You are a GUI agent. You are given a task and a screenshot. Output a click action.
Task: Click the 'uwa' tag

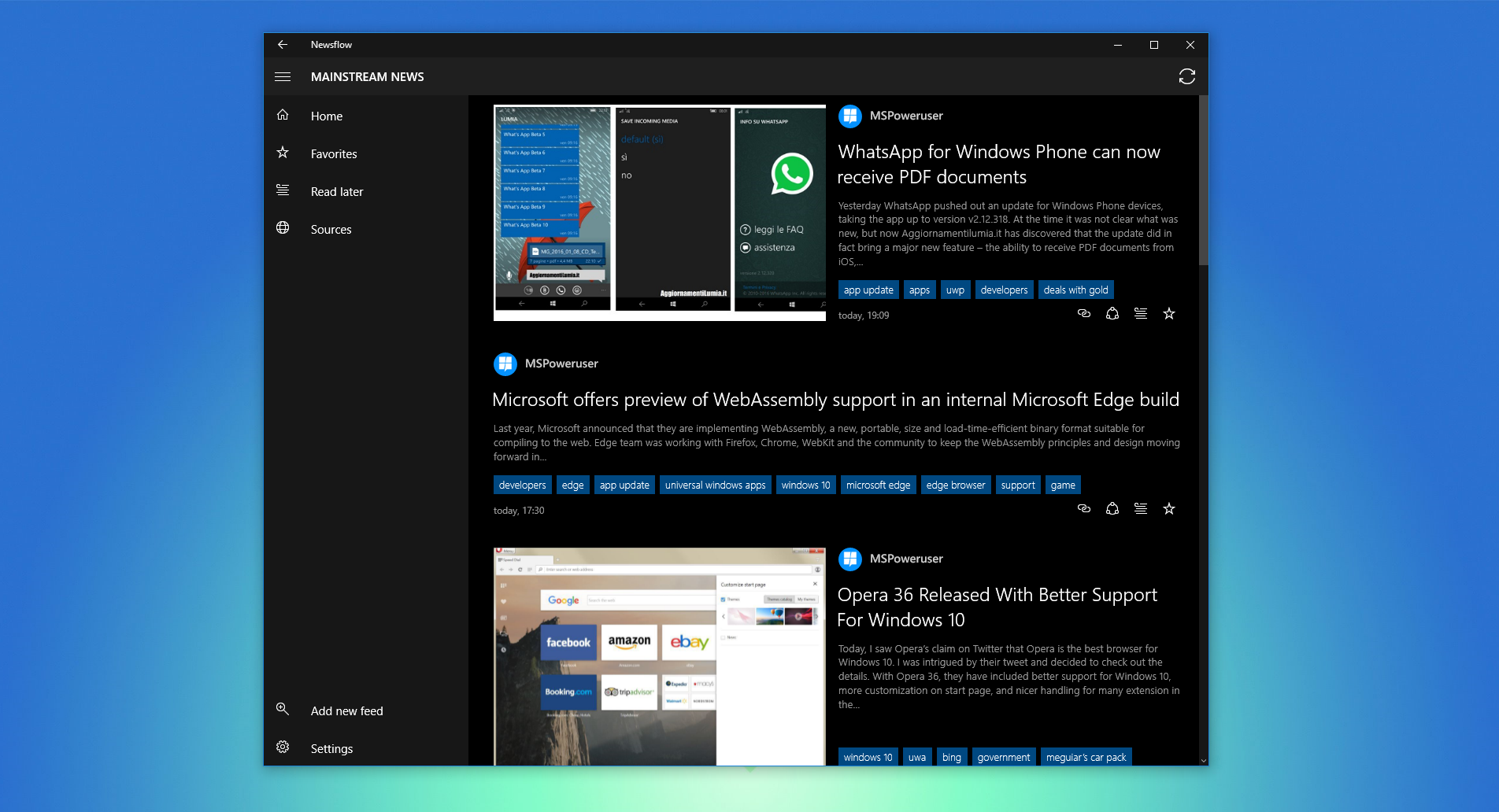[x=917, y=757]
